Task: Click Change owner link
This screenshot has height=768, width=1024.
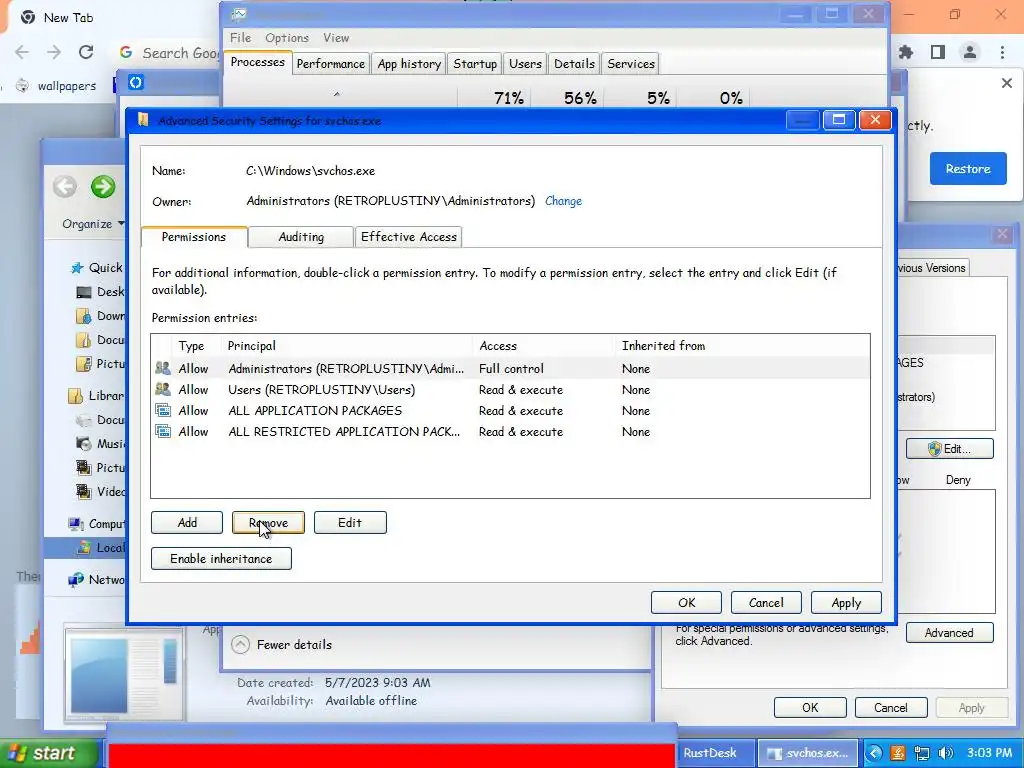Action: (564, 201)
